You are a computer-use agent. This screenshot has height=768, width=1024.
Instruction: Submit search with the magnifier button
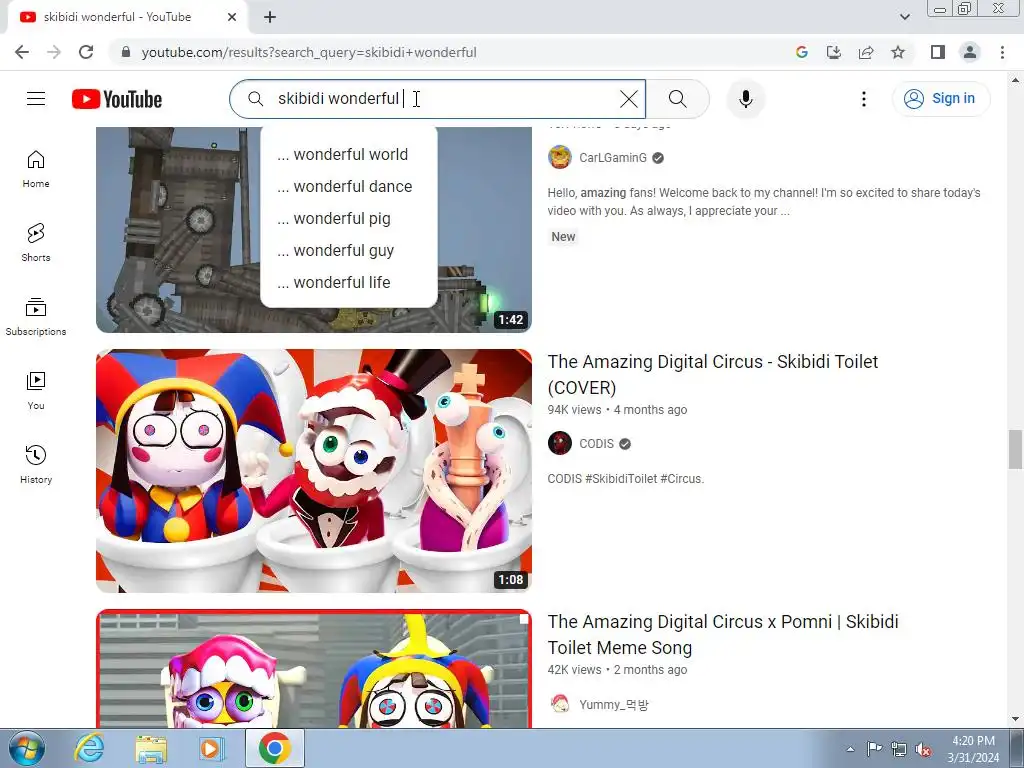click(x=678, y=99)
